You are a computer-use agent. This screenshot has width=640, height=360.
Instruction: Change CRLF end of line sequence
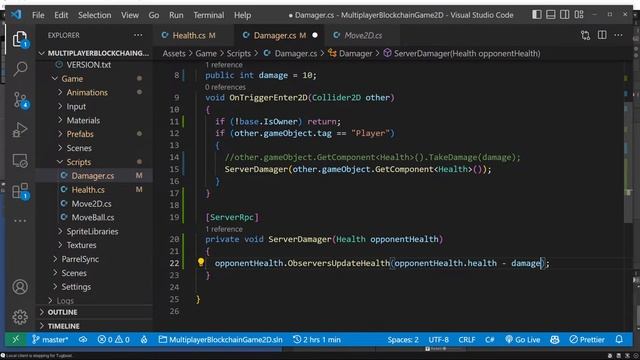(467, 340)
